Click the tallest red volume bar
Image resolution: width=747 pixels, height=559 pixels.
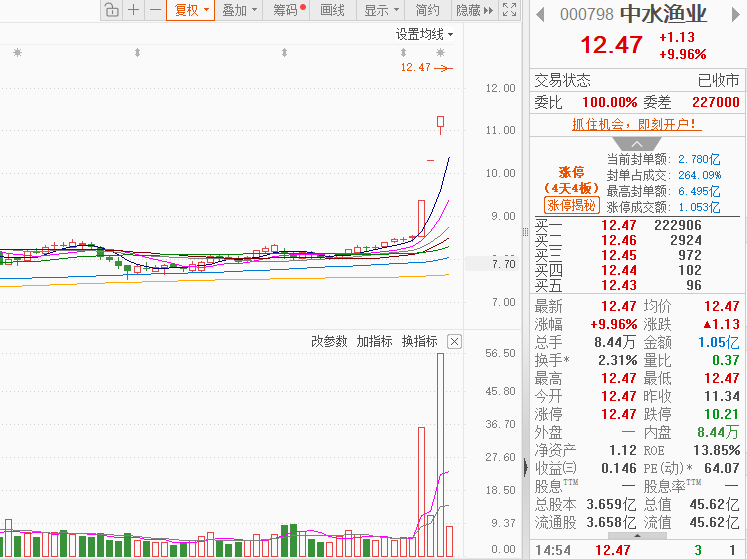pos(440,455)
